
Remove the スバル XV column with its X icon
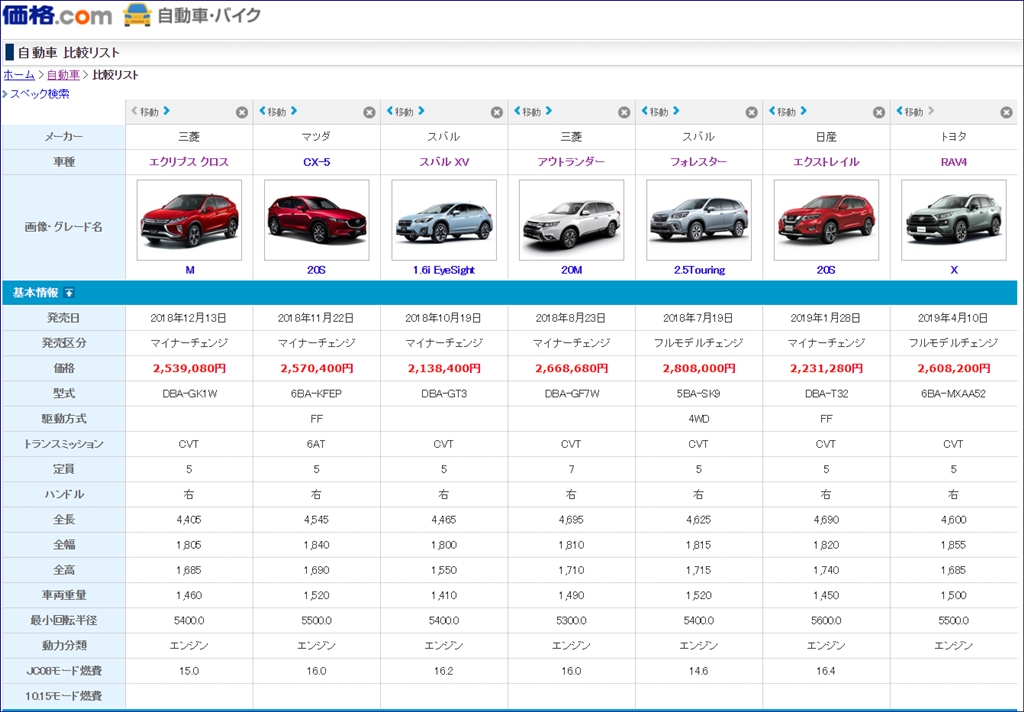[x=496, y=112]
